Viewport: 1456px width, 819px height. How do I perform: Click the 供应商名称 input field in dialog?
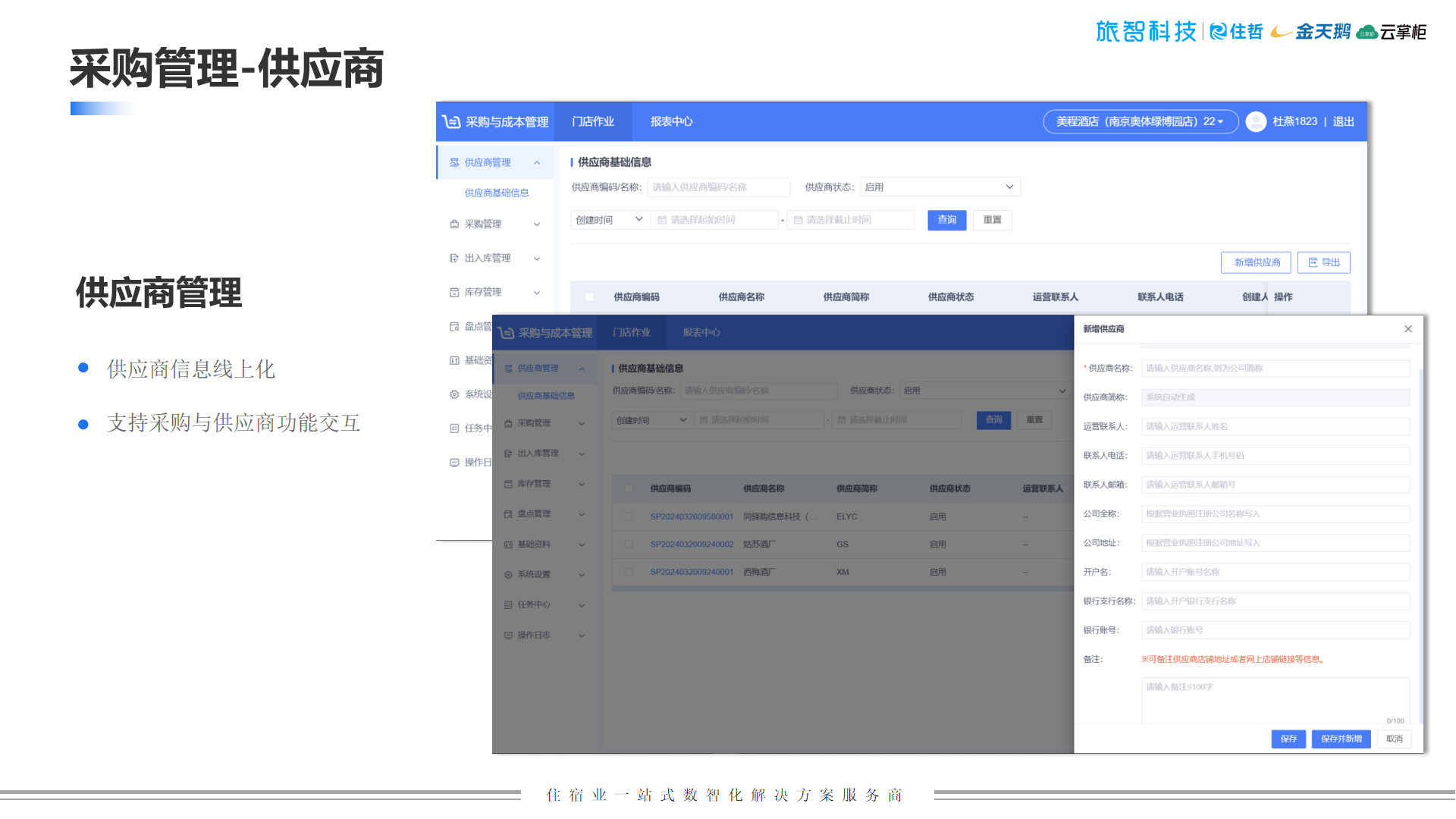(x=1275, y=369)
